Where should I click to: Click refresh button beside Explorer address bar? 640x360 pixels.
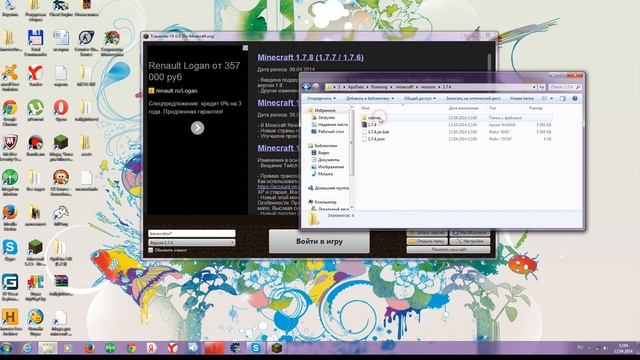pos(541,87)
